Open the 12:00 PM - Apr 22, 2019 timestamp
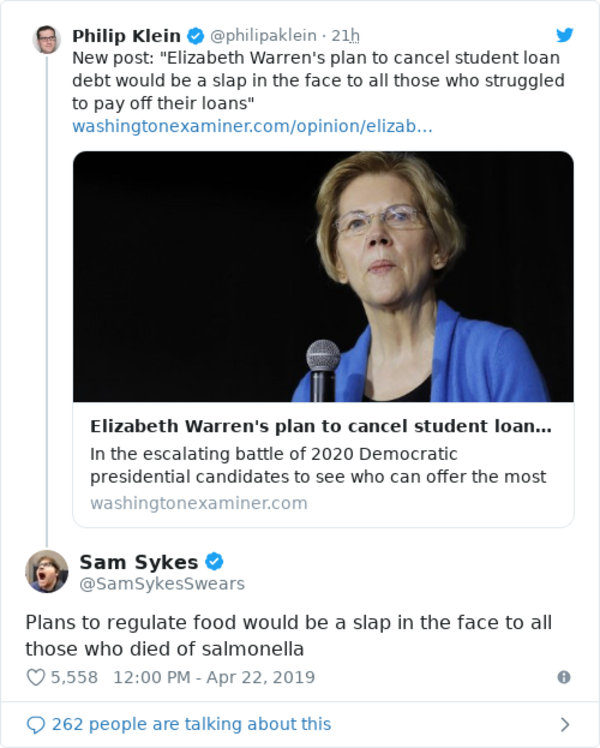 coord(214,677)
